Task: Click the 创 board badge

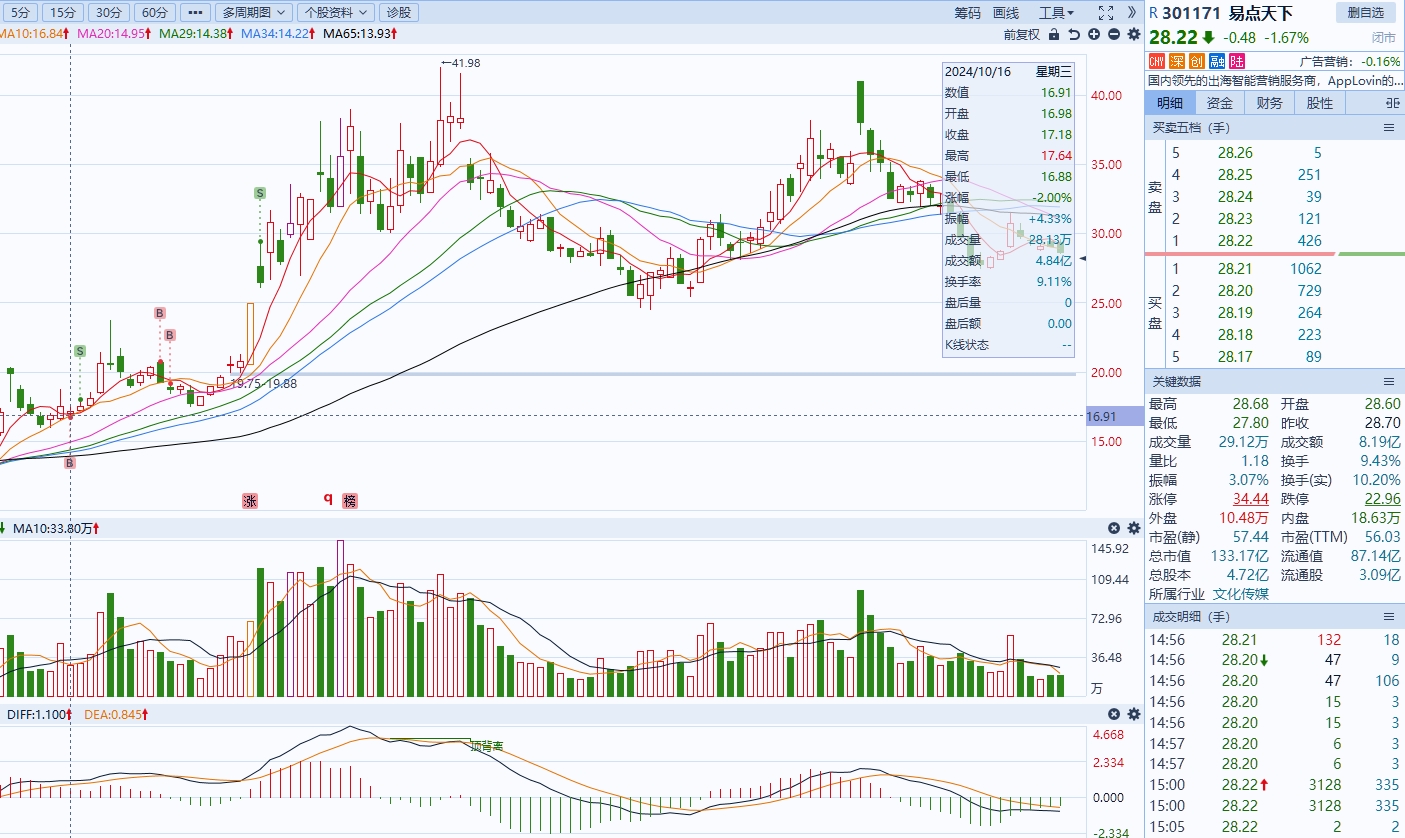Action: 1198,62
